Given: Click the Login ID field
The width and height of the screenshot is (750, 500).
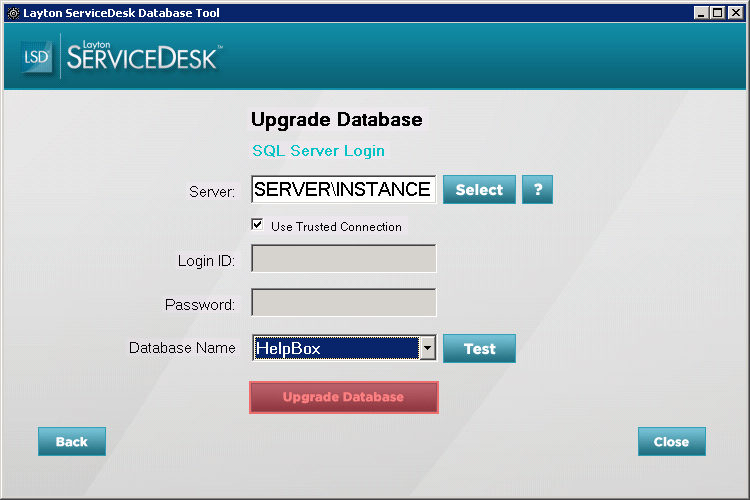Looking at the screenshot, I should 343,258.
